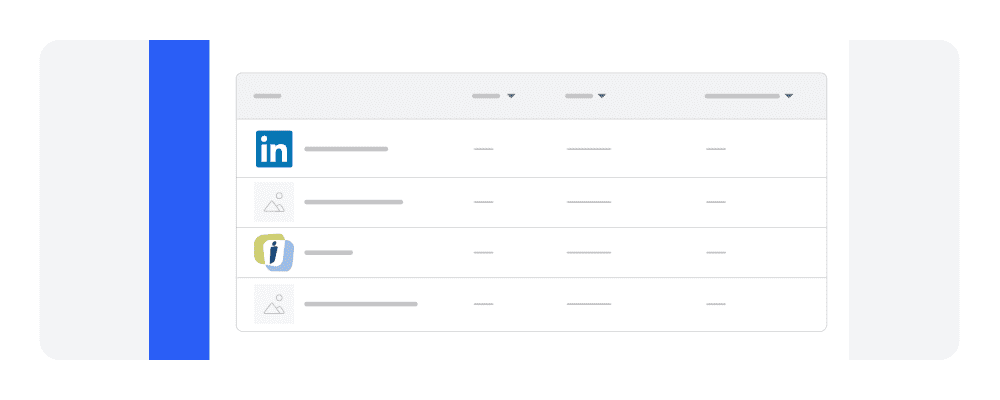Click the image placeholder in fourth row
1000x400 pixels.
pyautogui.click(x=273, y=304)
